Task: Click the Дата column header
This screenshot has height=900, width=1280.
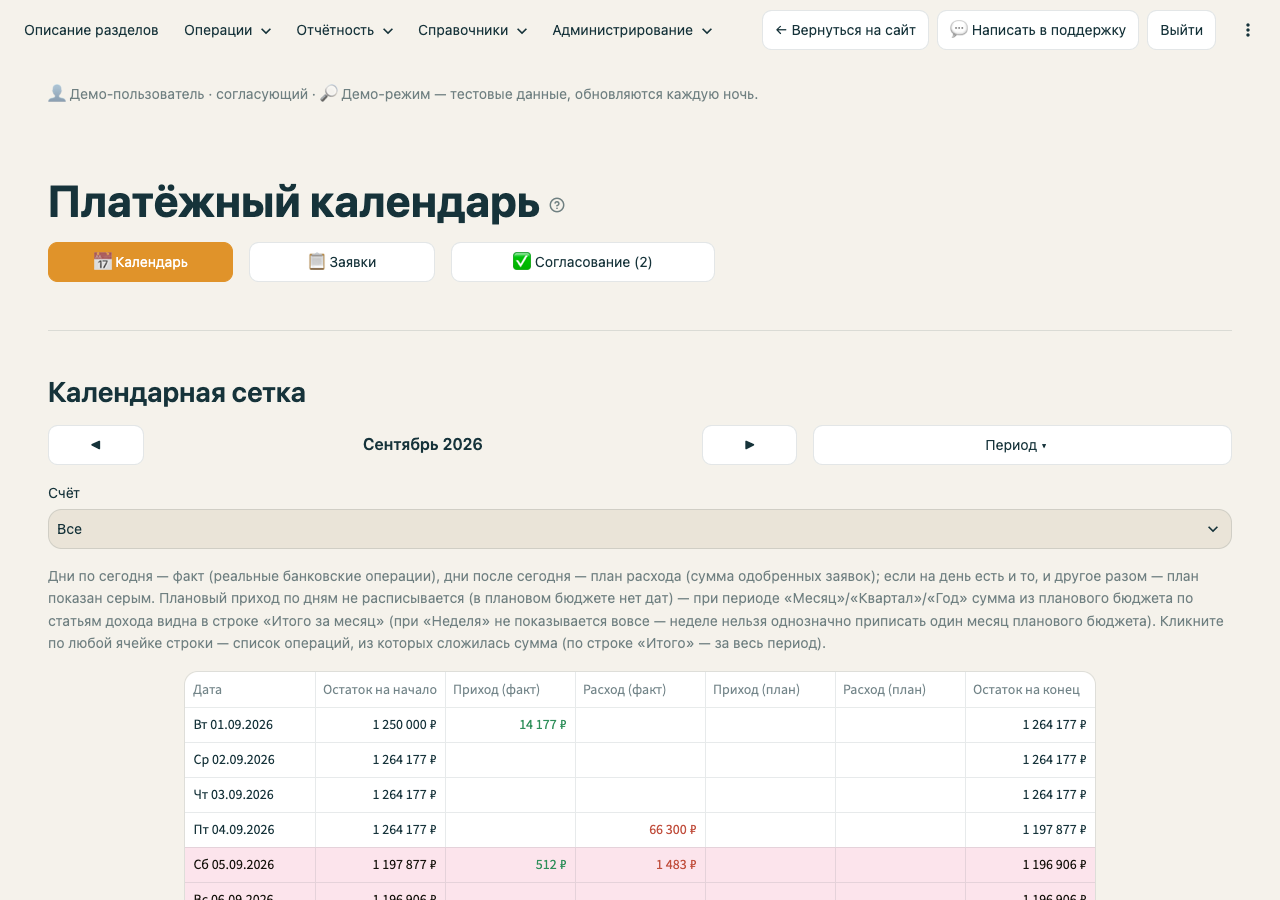Action: 250,690
